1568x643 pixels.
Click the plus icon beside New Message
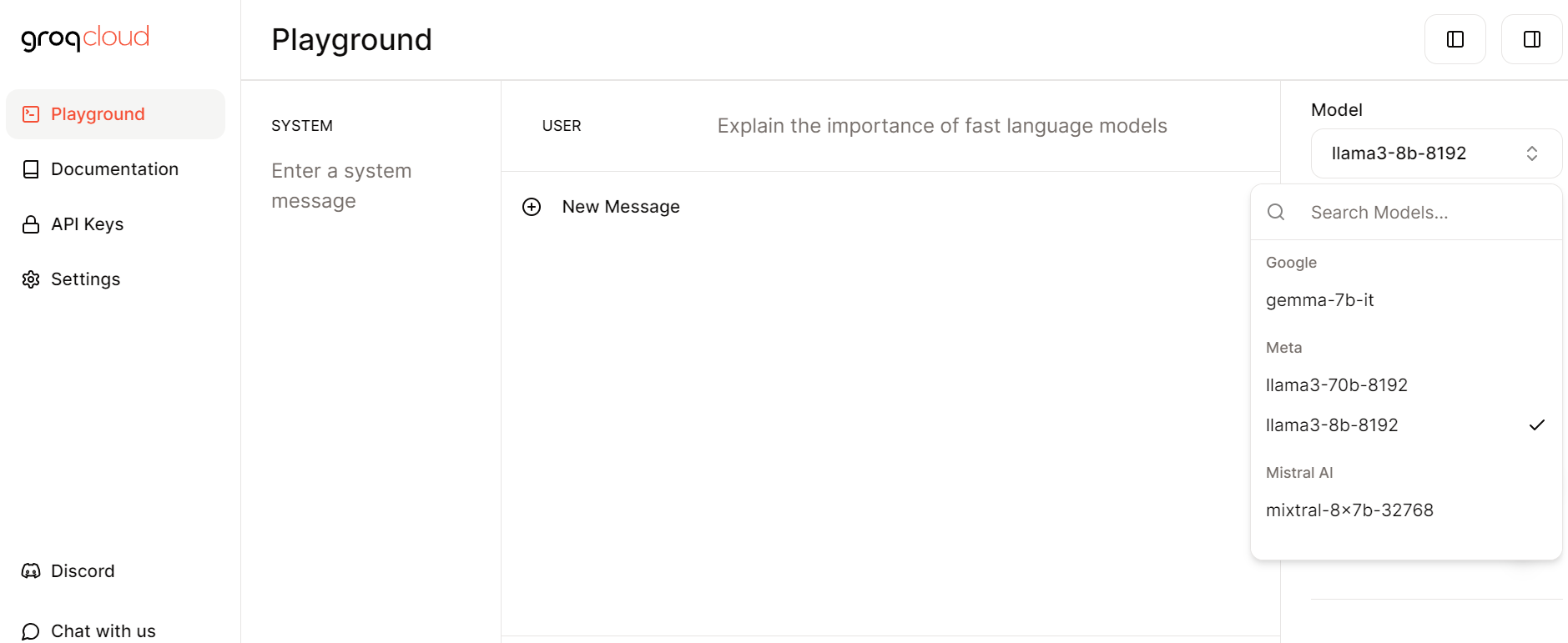(532, 207)
